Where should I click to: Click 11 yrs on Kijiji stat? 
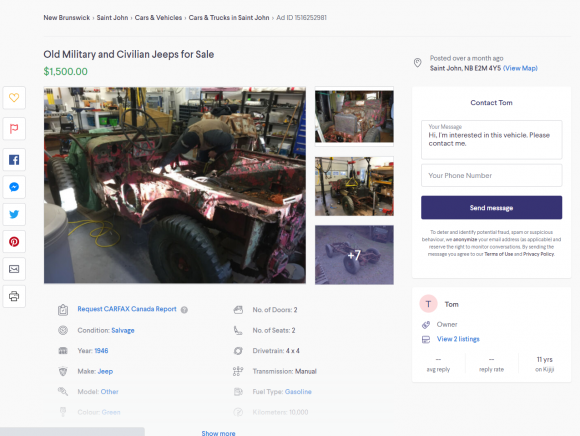544,364
